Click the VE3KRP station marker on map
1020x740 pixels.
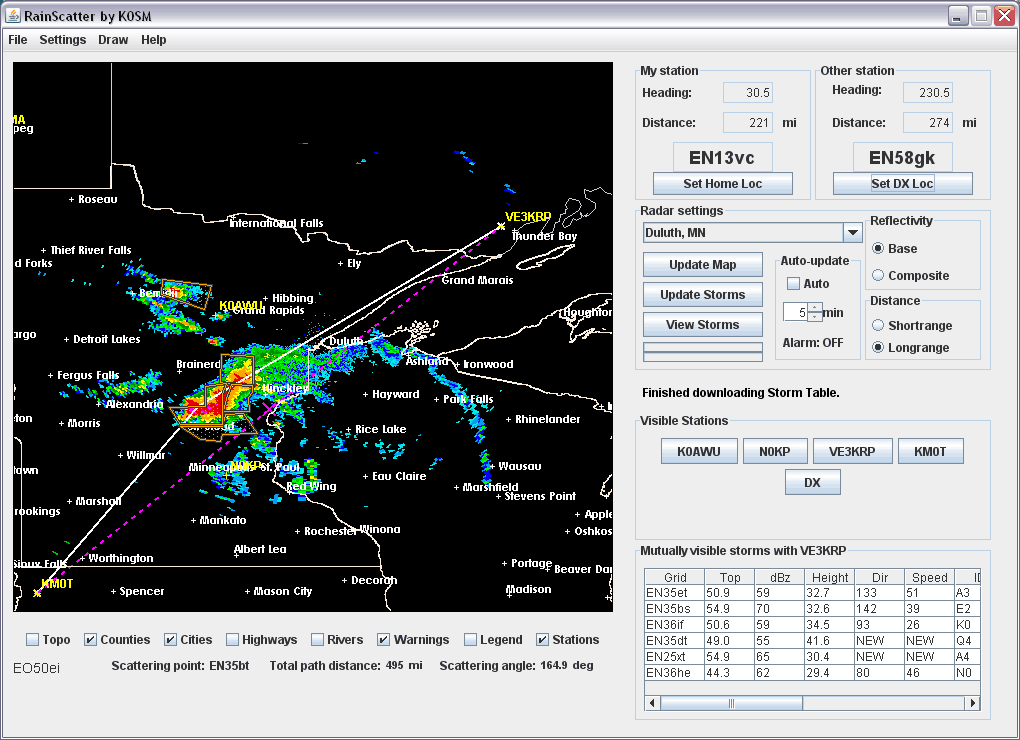click(x=501, y=226)
